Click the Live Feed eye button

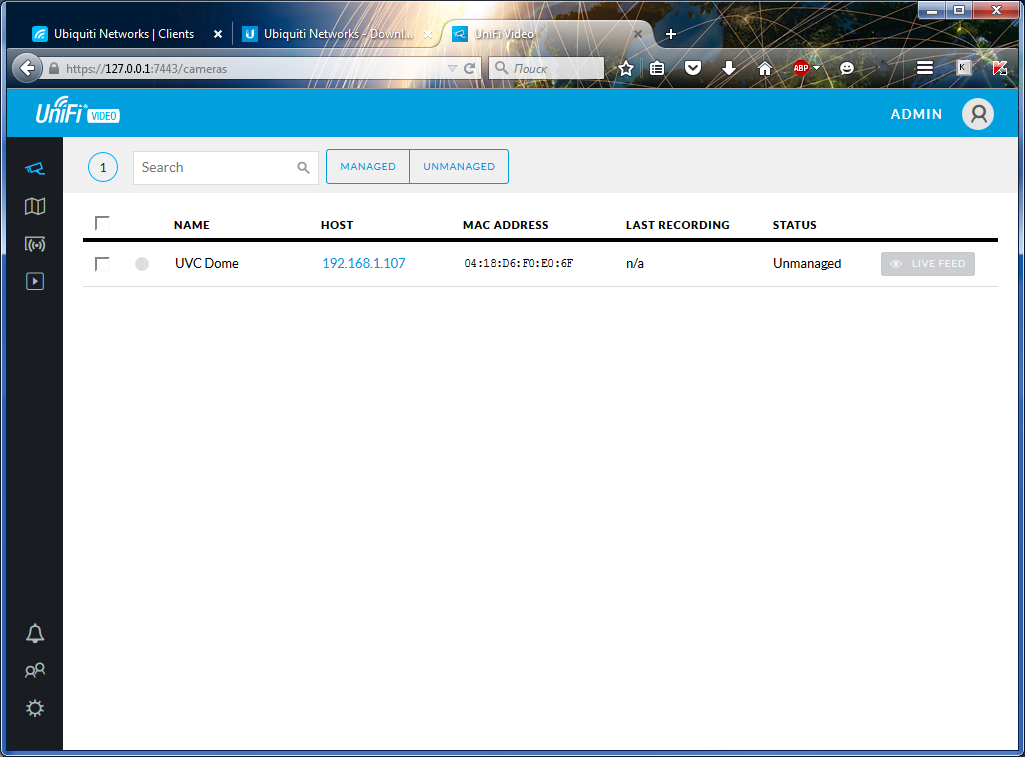click(927, 264)
